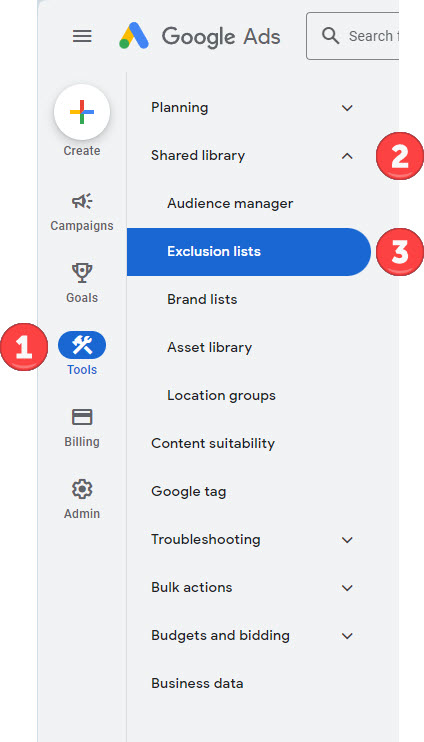Click the Bulk actions label

[x=192, y=588]
